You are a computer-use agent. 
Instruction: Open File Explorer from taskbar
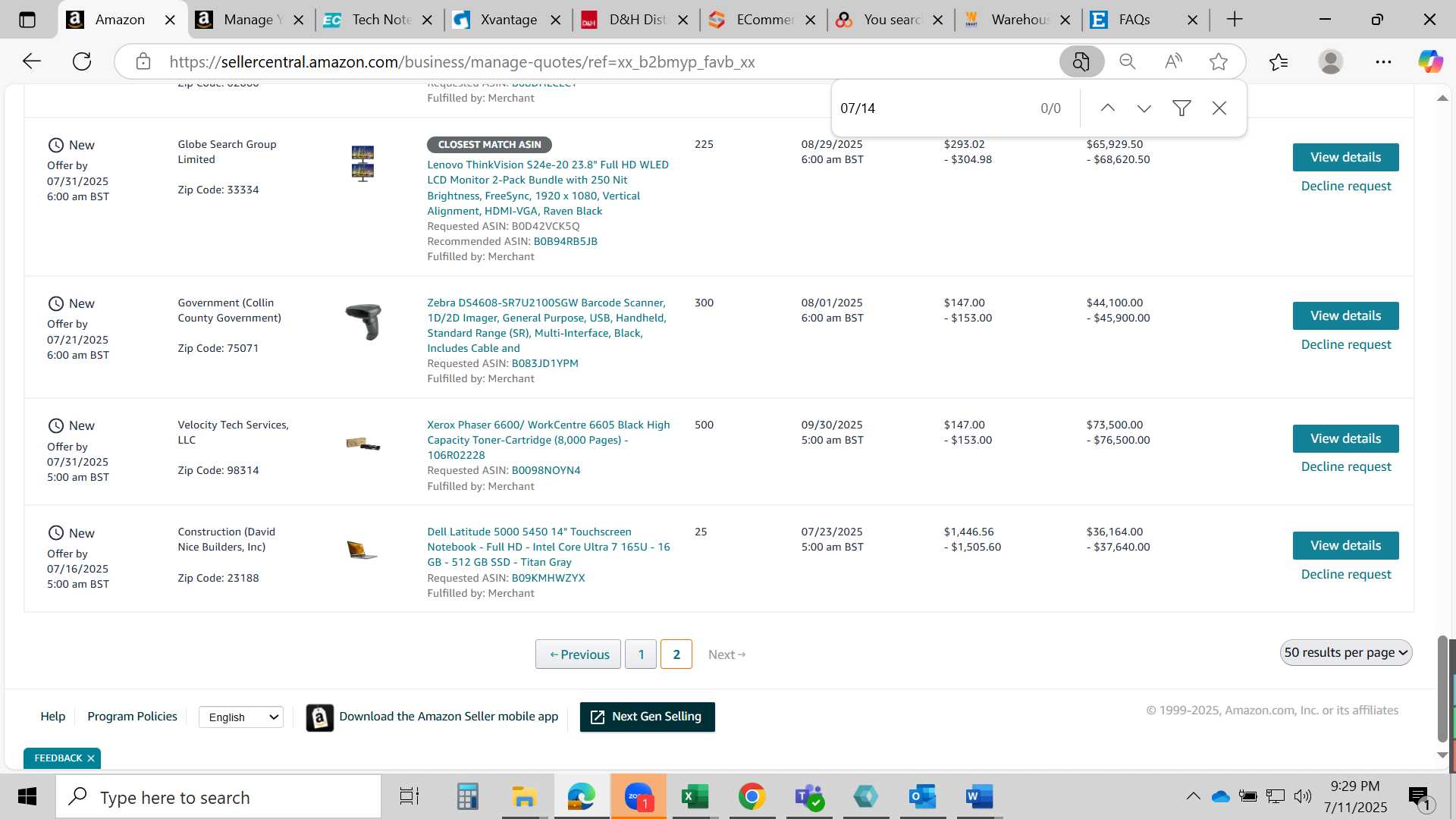click(524, 796)
